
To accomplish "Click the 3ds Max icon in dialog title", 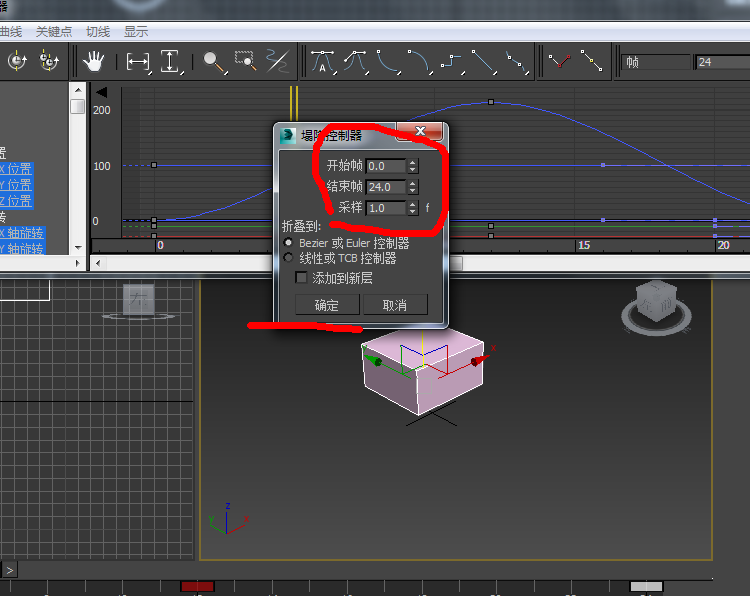I will [x=288, y=136].
